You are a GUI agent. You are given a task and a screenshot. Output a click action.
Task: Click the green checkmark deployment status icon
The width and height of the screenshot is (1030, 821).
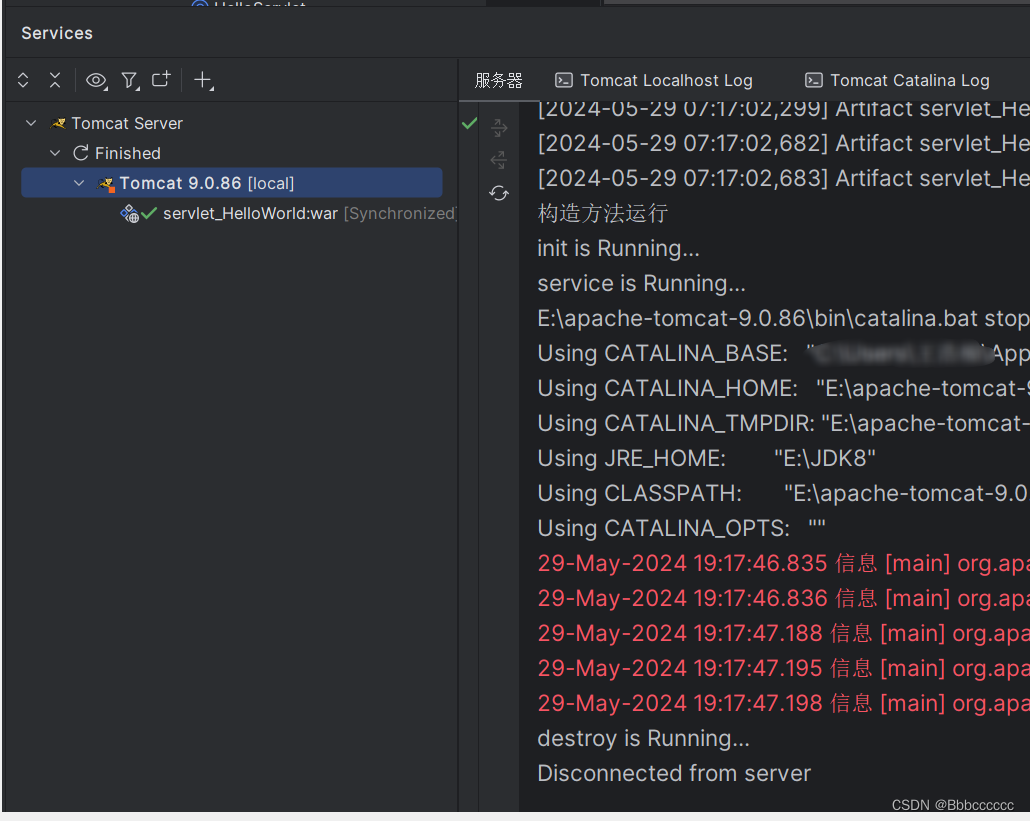coord(469,123)
